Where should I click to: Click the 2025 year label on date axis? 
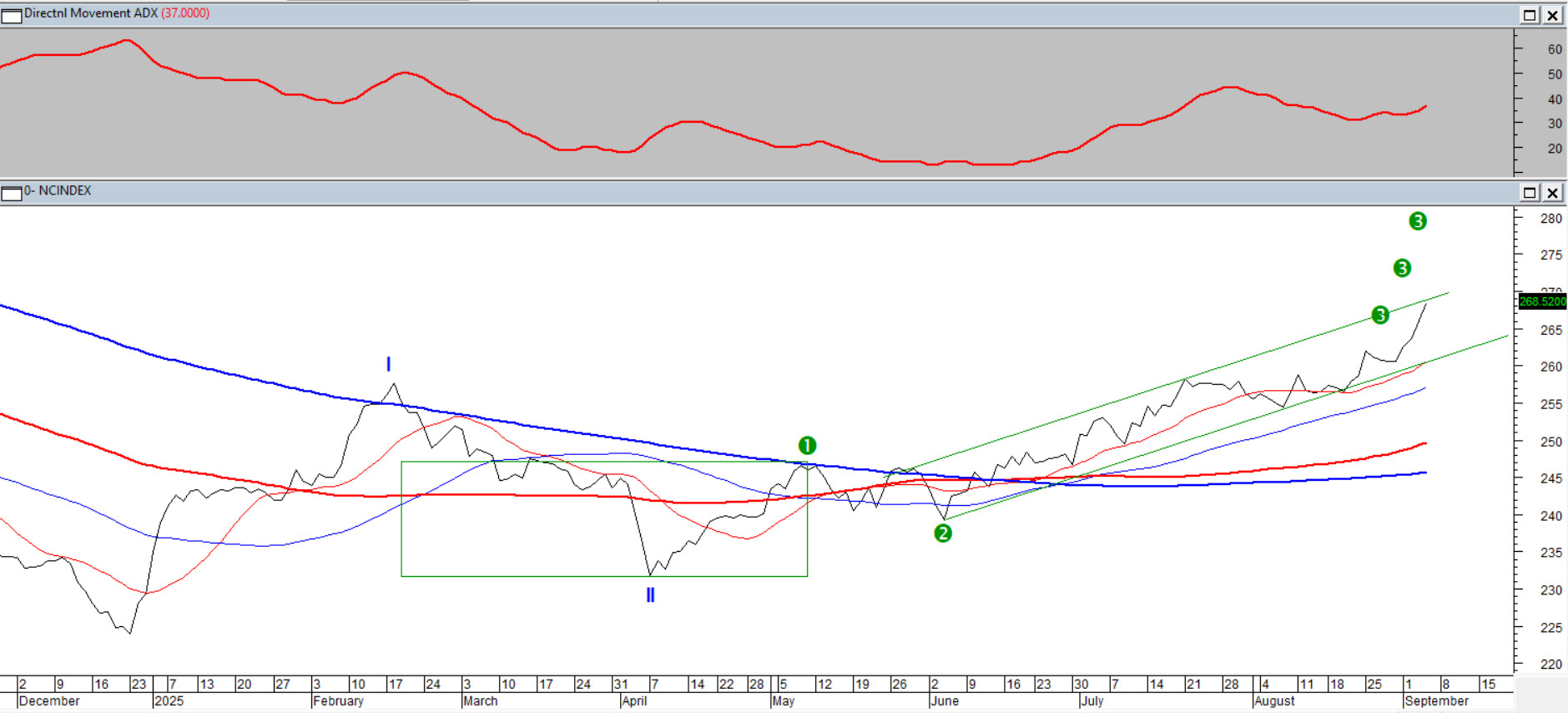pos(169,701)
